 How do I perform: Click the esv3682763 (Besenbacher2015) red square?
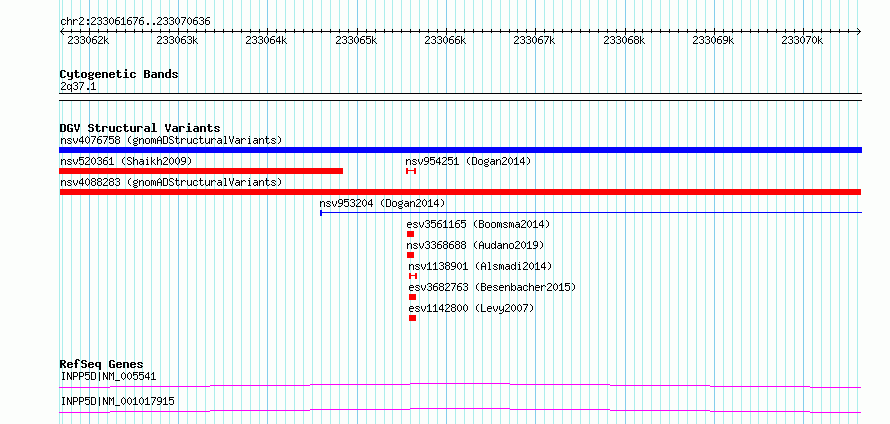413,297
